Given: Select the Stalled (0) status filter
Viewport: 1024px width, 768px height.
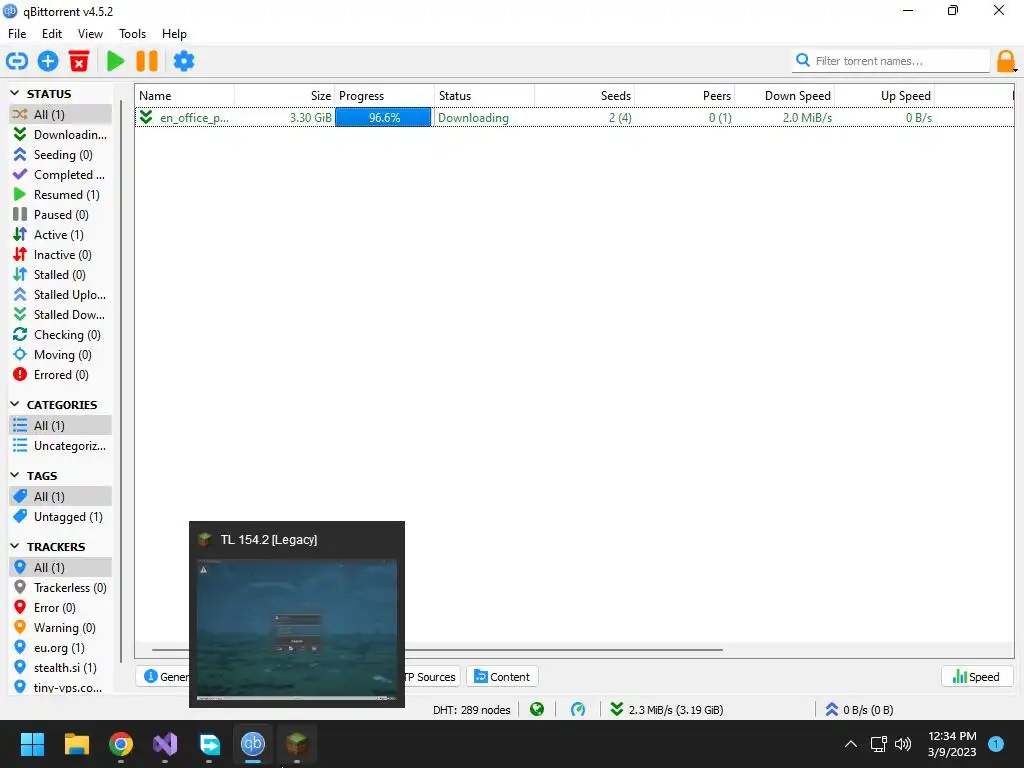Looking at the screenshot, I should click(x=60, y=275).
